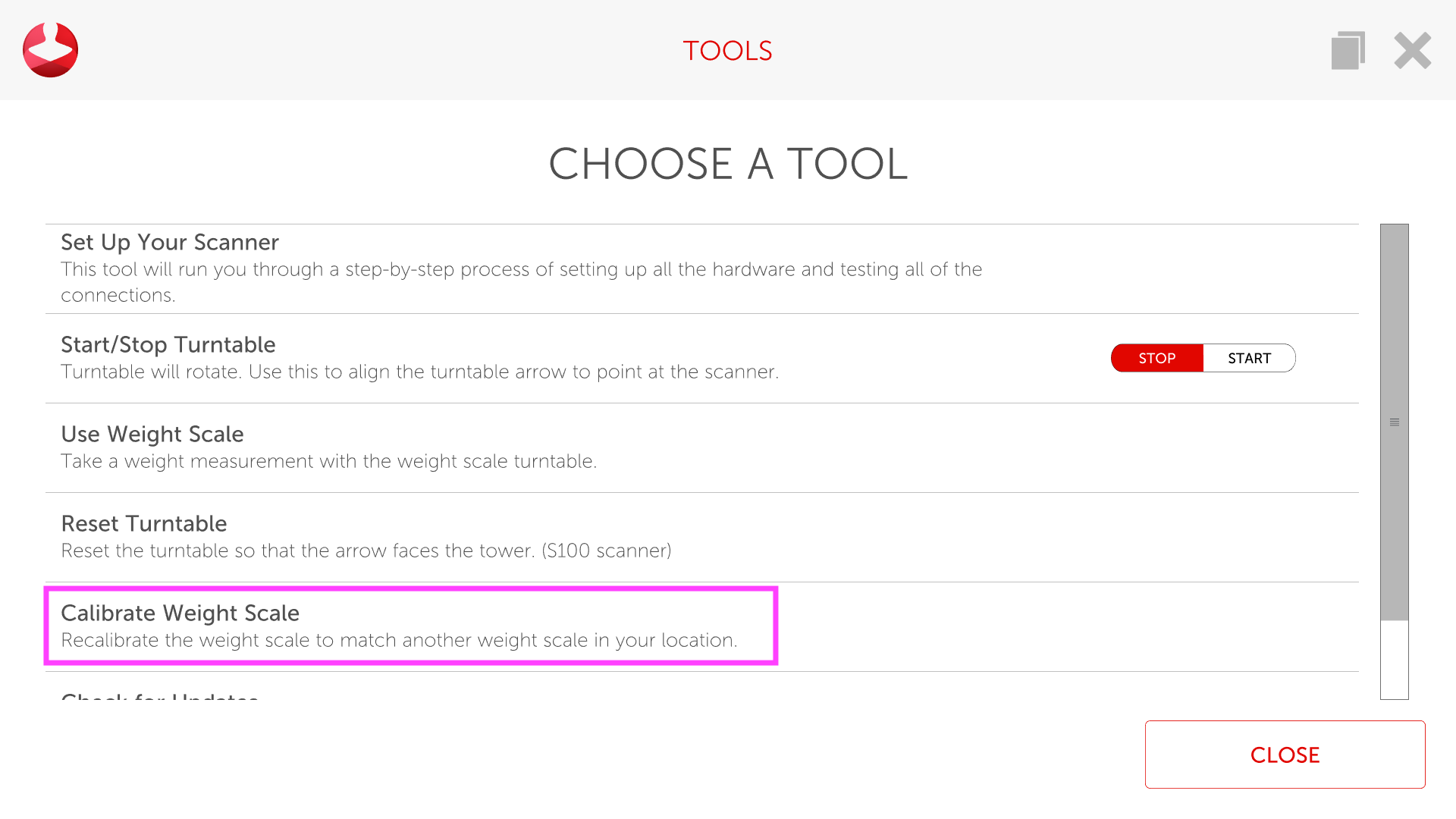Click the scrollbar thumb grip

(1394, 422)
